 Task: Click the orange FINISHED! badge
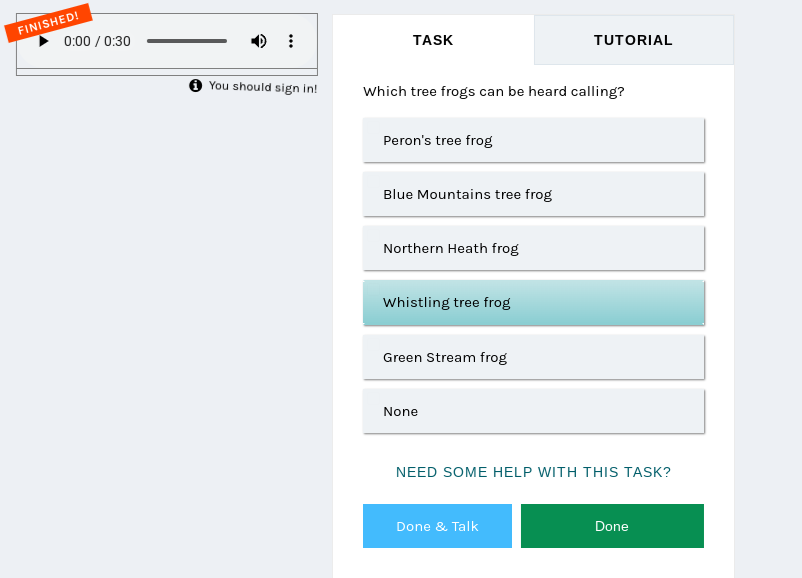click(x=48, y=23)
